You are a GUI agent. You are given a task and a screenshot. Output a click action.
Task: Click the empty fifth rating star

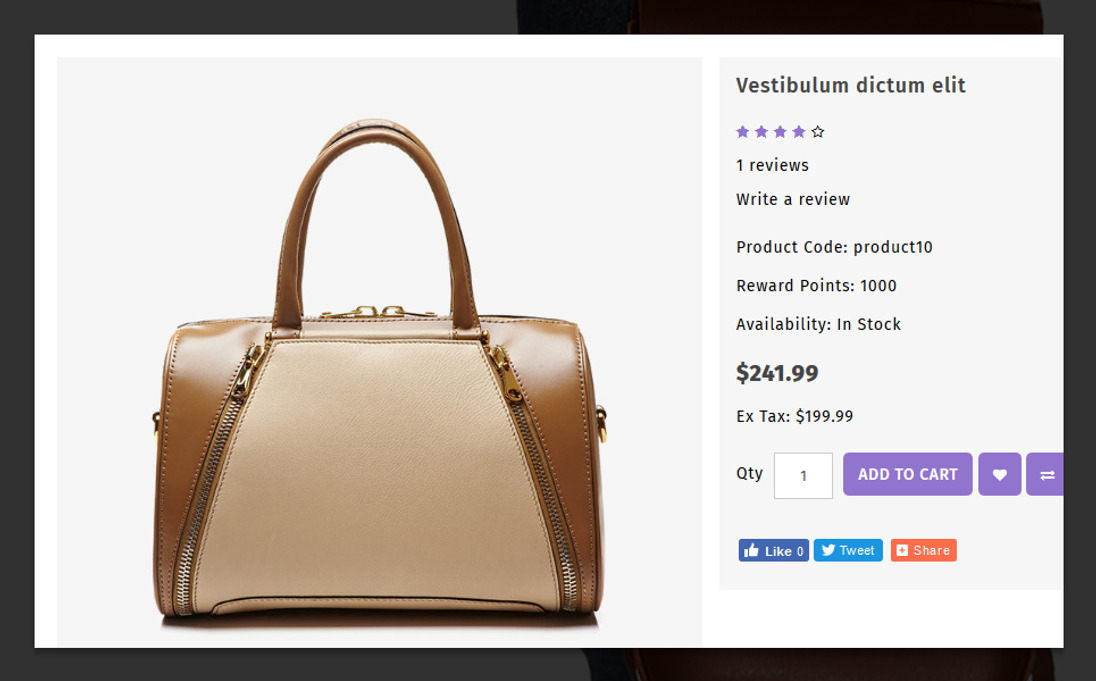pos(818,132)
